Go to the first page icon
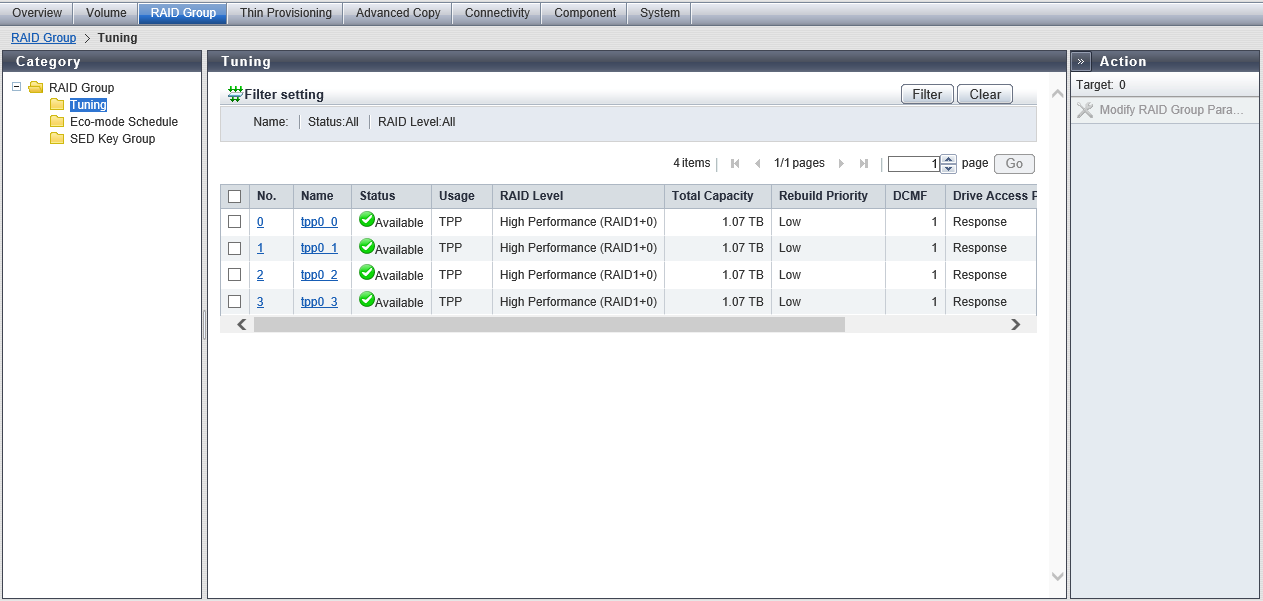Image resolution: width=1263 pixels, height=601 pixels. 735,164
